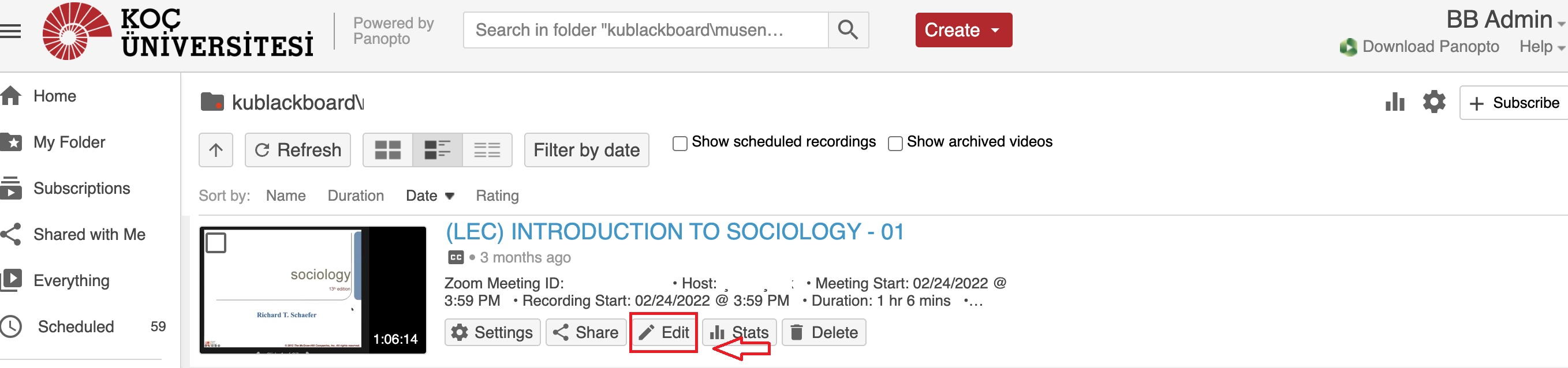Open My Folder in sidebar
Image resolution: width=1568 pixels, height=368 pixels.
pyautogui.click(x=69, y=142)
